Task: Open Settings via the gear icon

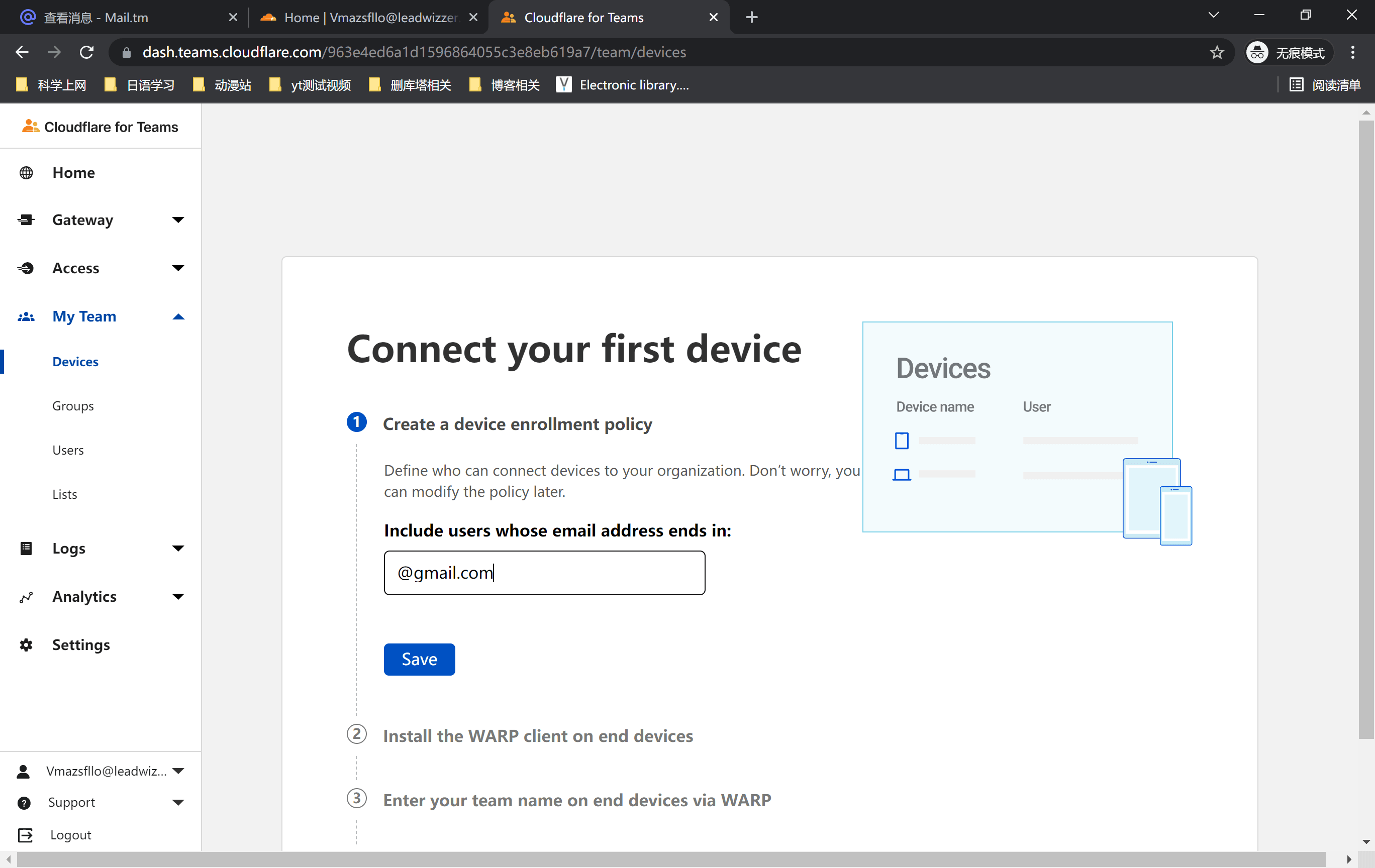Action: coord(26,645)
